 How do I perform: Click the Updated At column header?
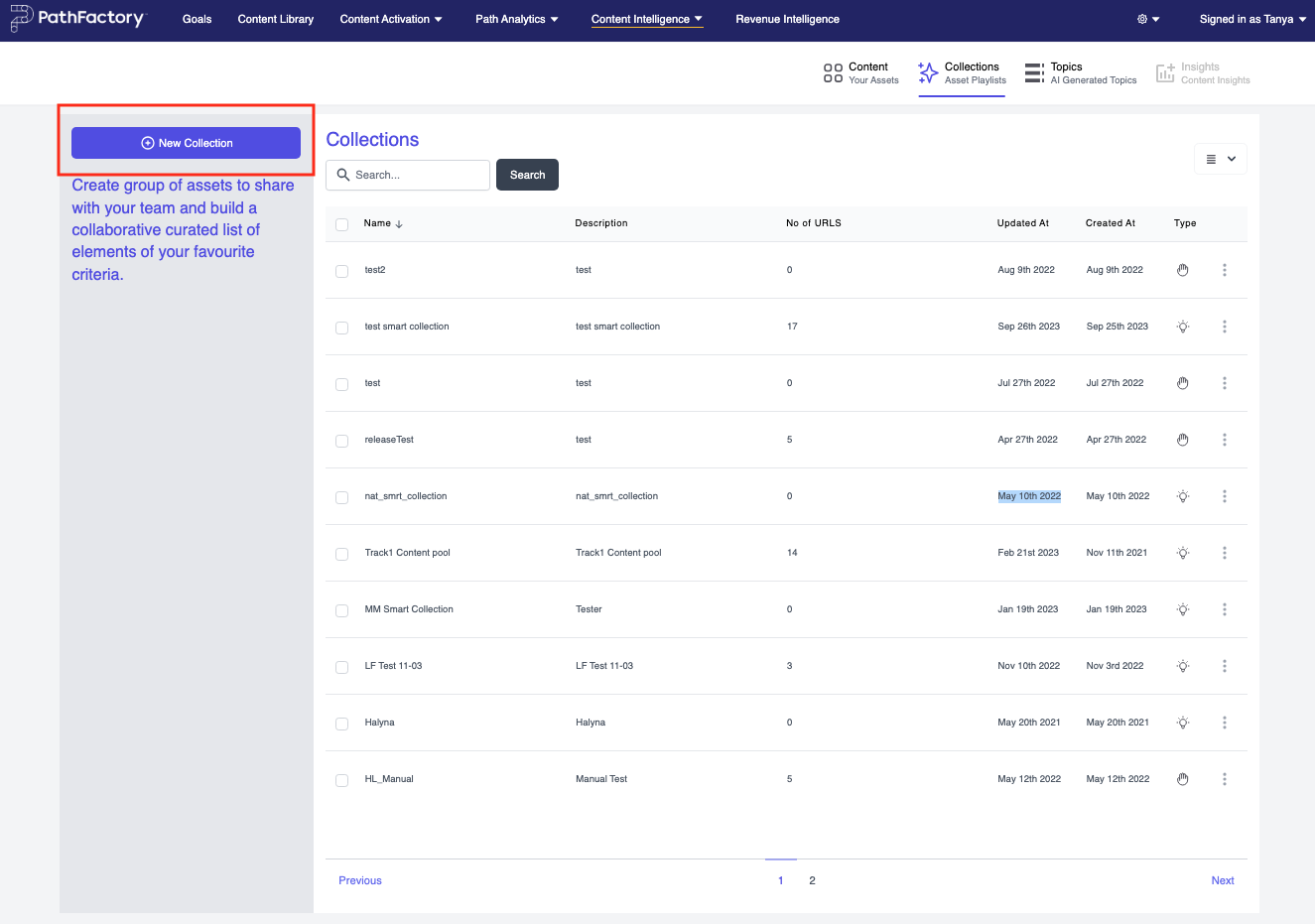pyautogui.click(x=1023, y=223)
